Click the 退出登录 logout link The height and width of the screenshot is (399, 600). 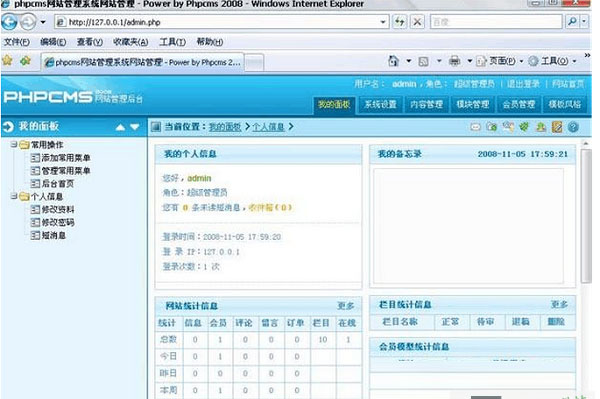click(x=523, y=84)
